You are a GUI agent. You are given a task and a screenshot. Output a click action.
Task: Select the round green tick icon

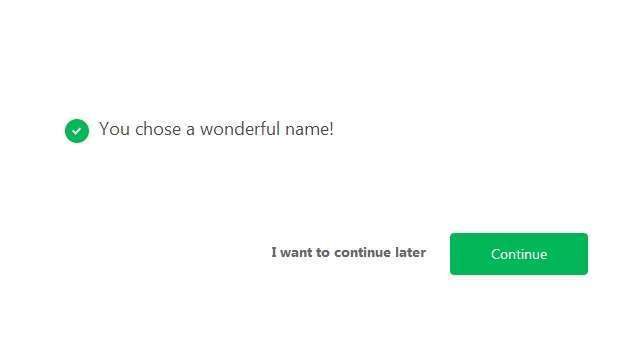[x=77, y=131]
